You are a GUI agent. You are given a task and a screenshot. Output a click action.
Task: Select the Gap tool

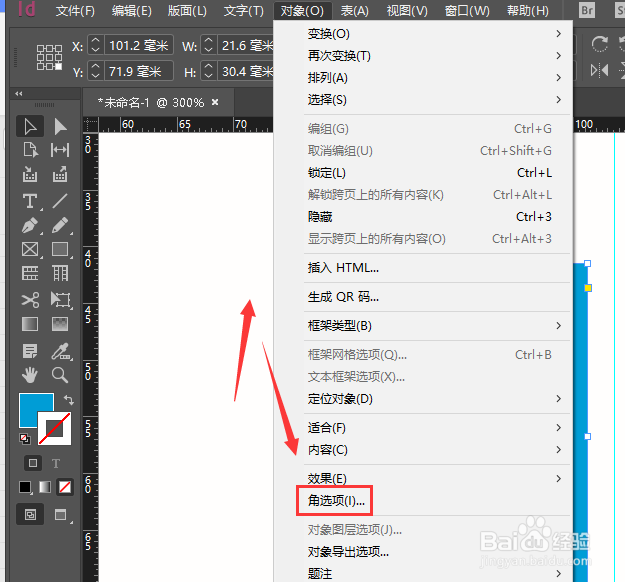(x=60, y=150)
